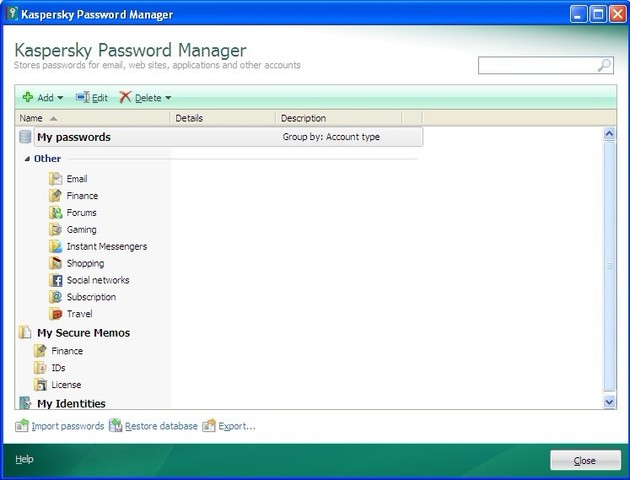Viewport: 630px width, 480px height.
Task: Select the Social networks entry text
Action: coord(98,280)
